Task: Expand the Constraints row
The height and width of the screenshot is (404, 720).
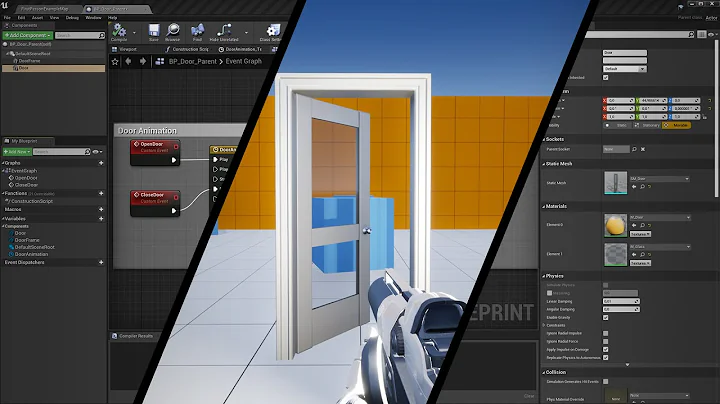Action: point(544,325)
